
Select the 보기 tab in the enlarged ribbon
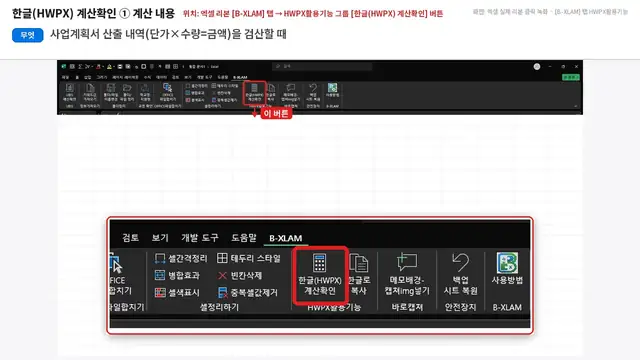tap(160, 238)
